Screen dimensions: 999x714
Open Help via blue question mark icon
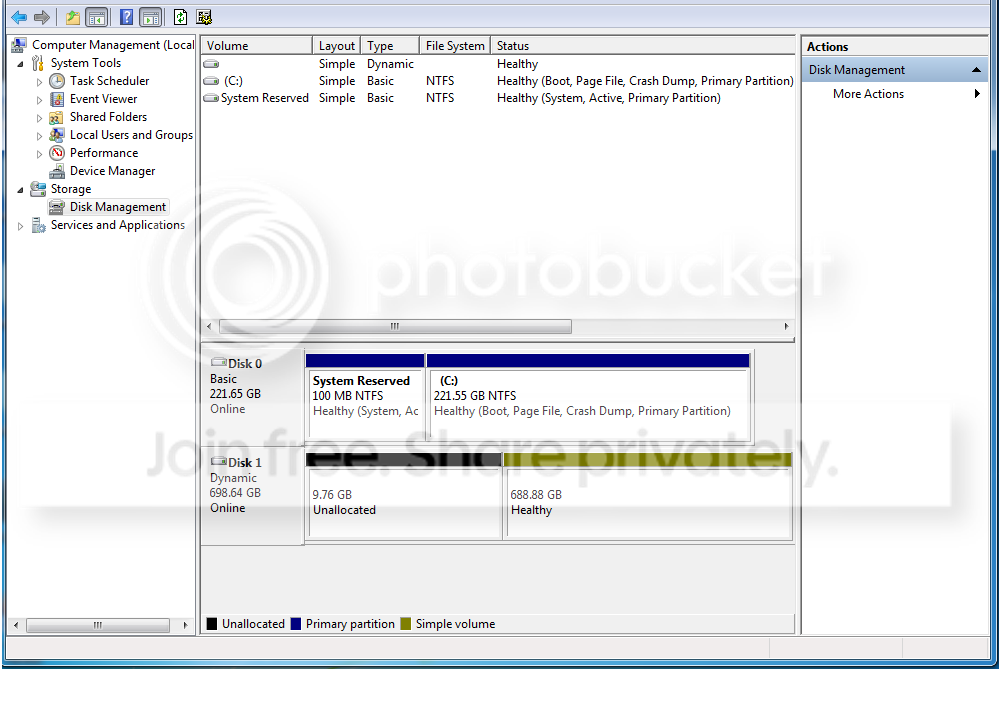[x=127, y=17]
